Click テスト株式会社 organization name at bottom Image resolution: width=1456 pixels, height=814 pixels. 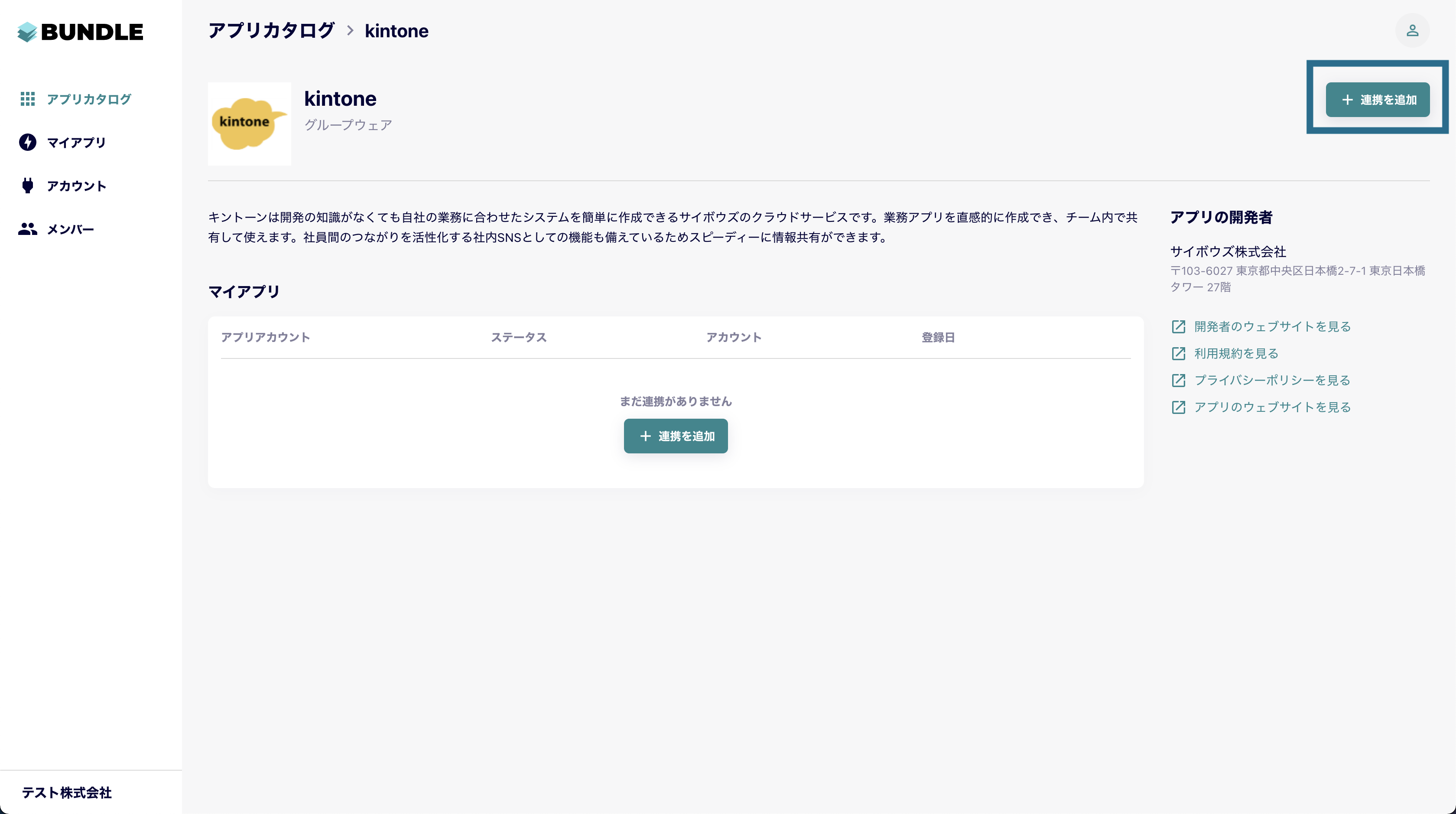67,792
